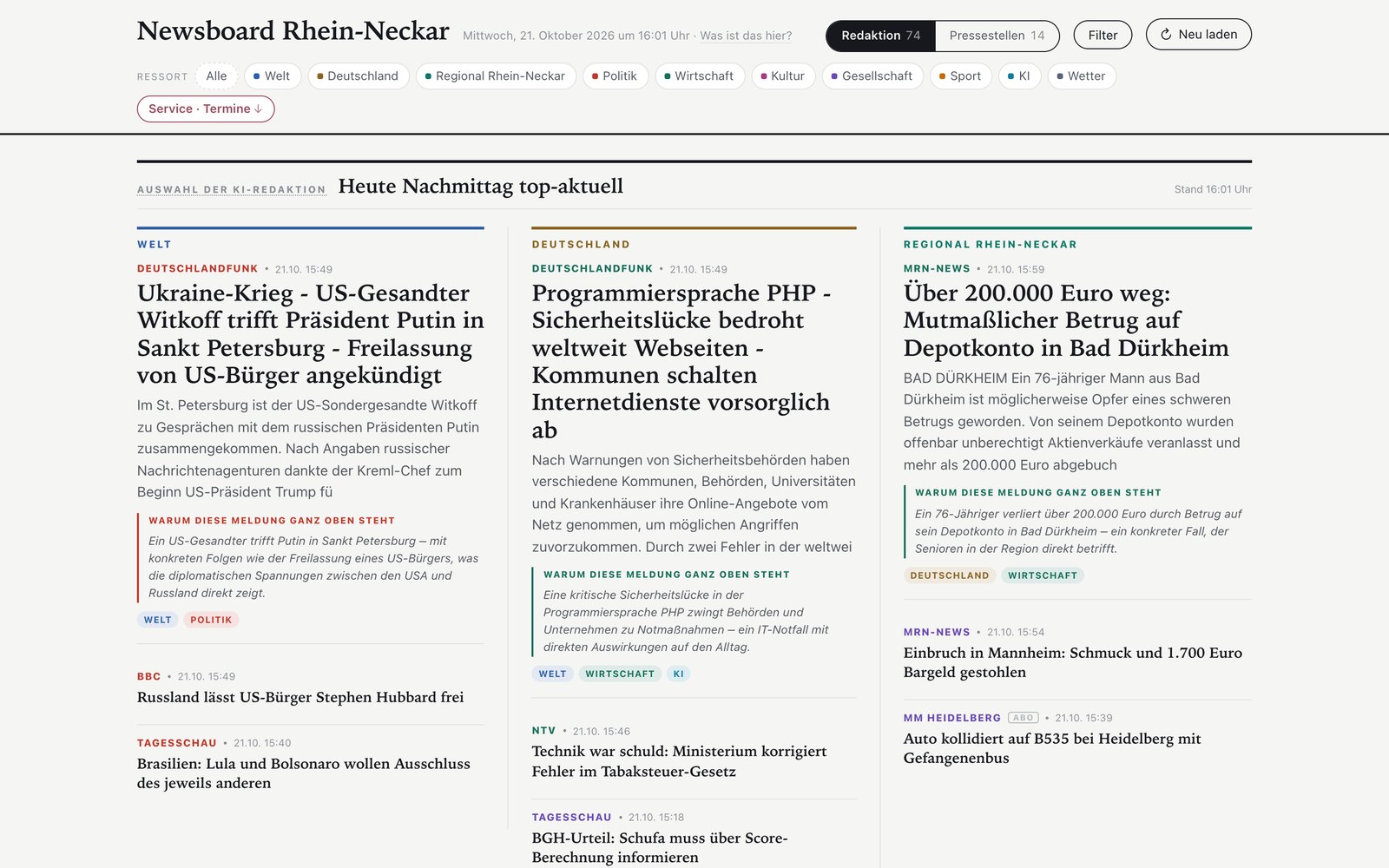Toggle the Politik ressort chip
Image resolution: width=1389 pixels, height=868 pixels.
click(615, 76)
